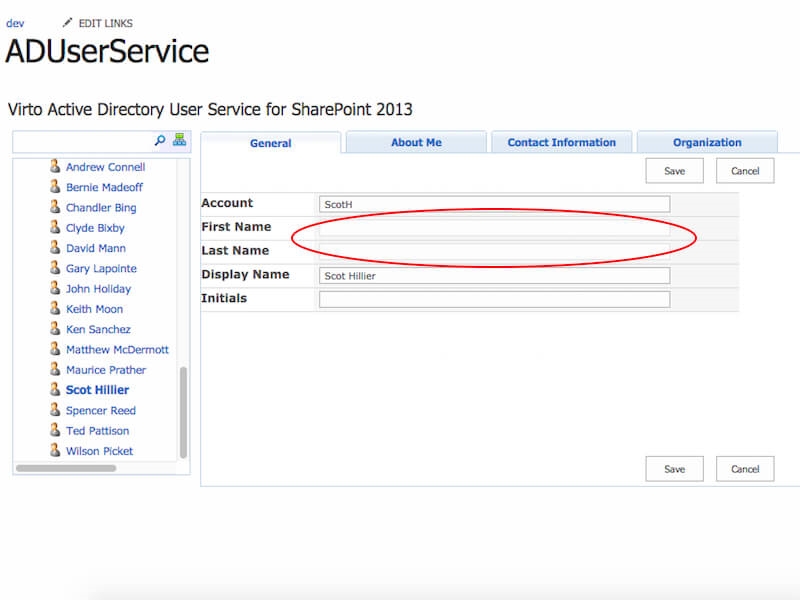This screenshot has height=600, width=800.
Task: Click the EDIT LINKS link
Action: [106, 23]
